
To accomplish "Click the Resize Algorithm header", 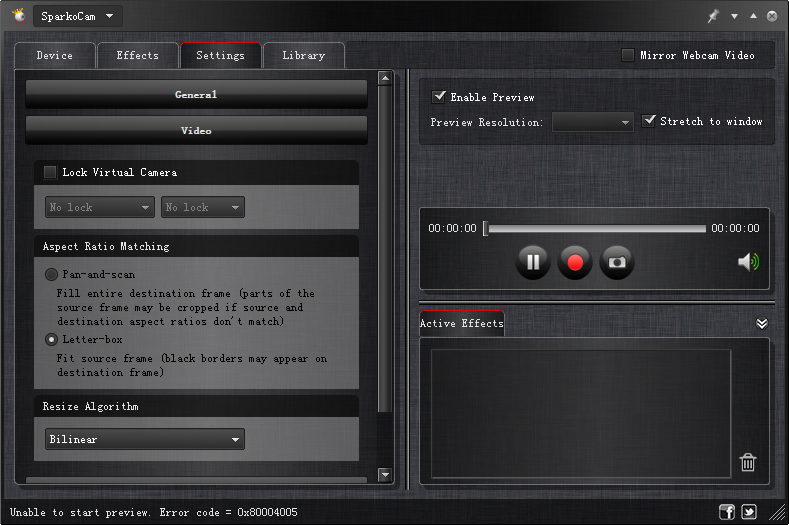I will 196,406.
